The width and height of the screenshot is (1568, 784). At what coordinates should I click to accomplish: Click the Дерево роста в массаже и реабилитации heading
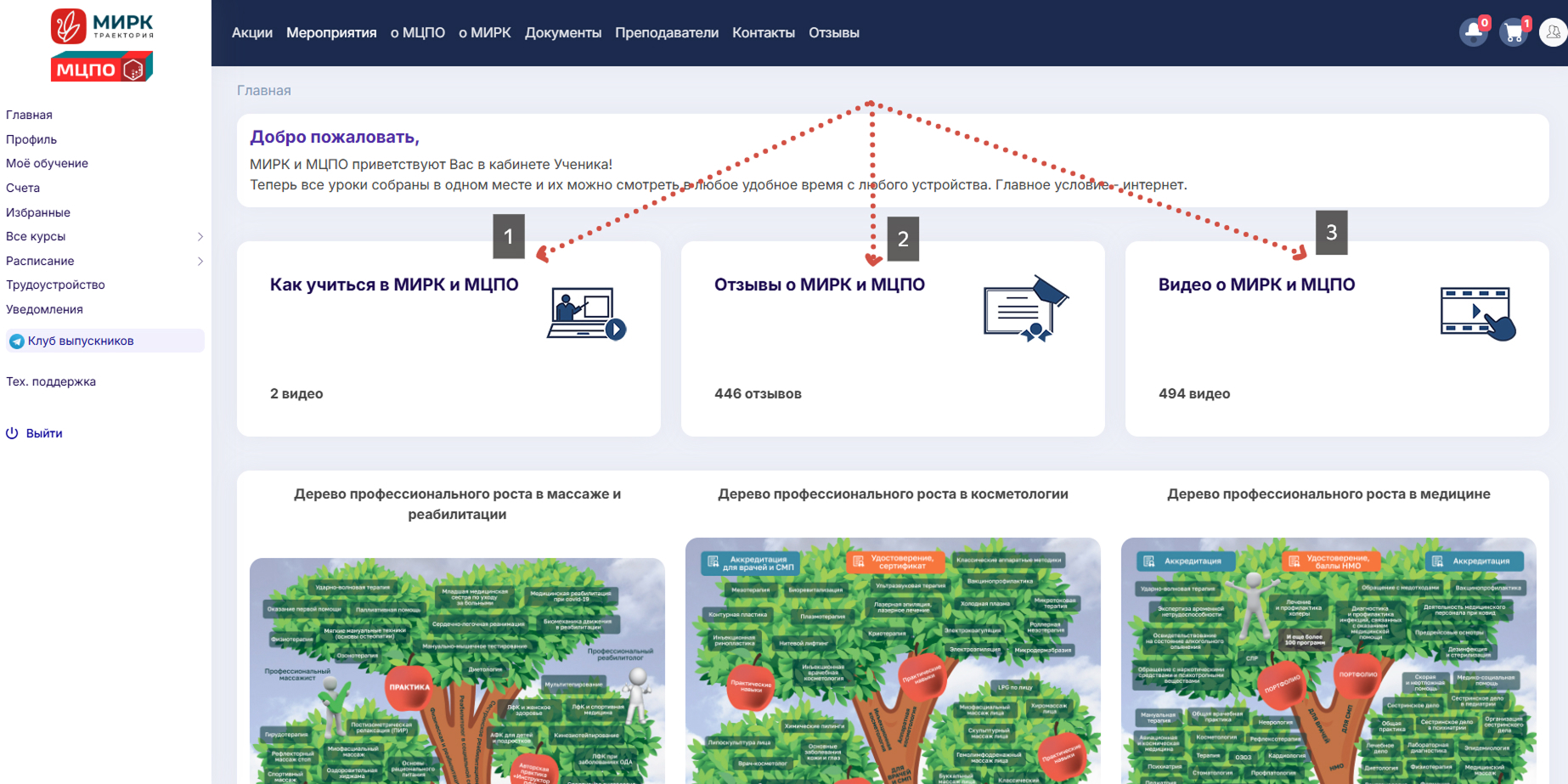coord(457,504)
